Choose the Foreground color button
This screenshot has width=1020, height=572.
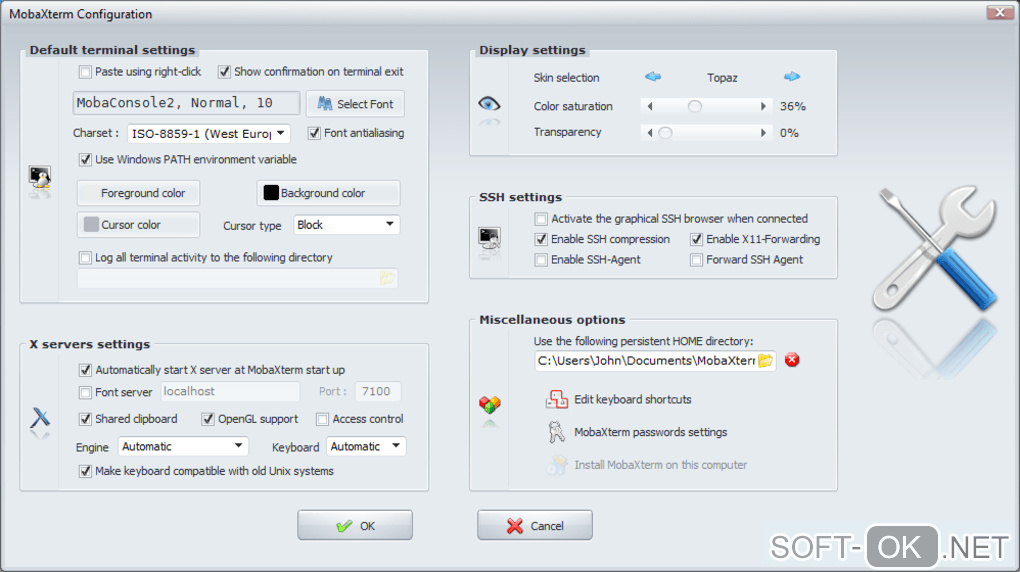click(139, 193)
